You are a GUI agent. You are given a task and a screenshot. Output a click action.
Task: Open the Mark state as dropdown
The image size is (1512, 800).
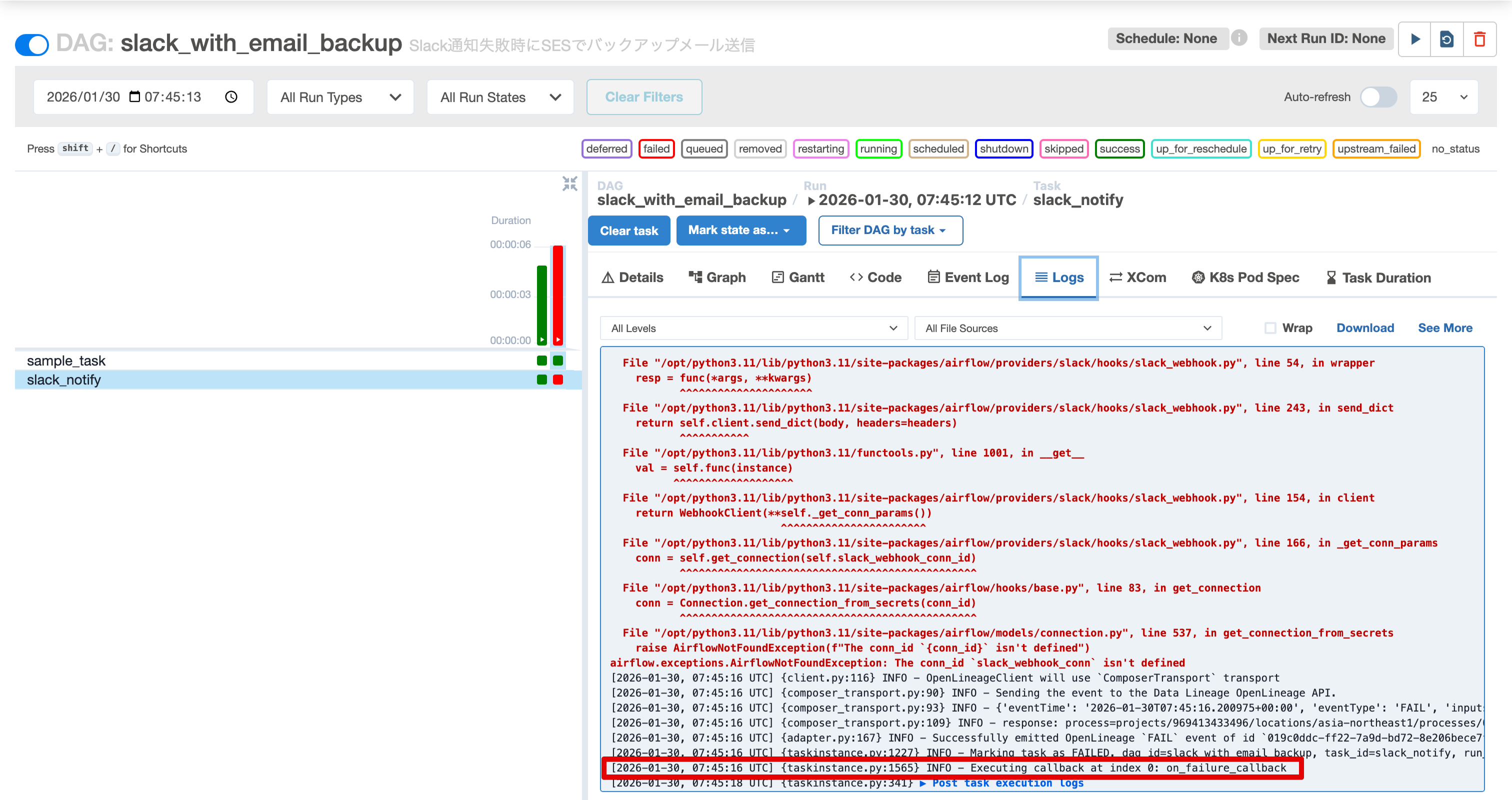[x=740, y=230]
